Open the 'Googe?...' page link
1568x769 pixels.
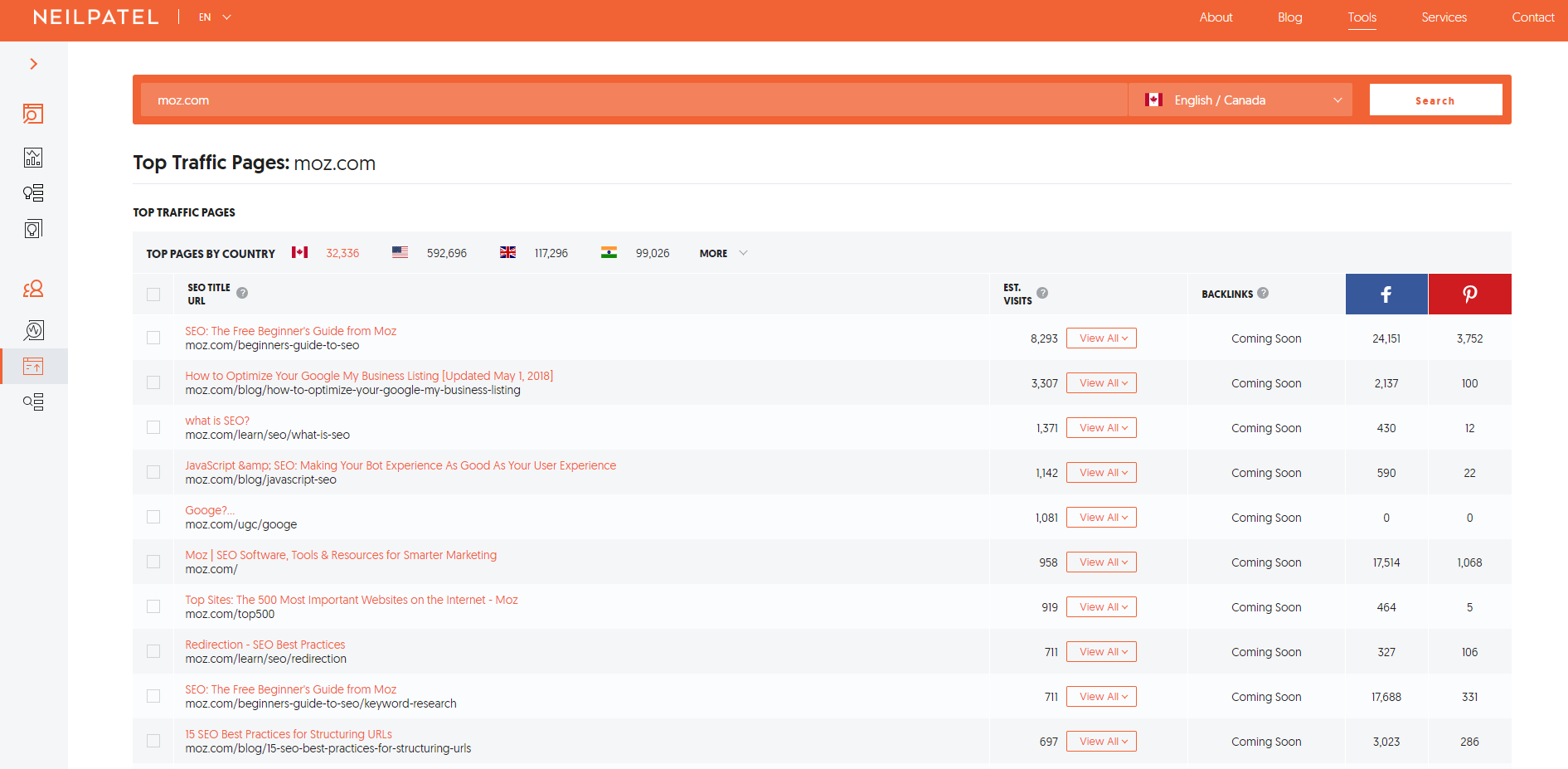[210, 510]
